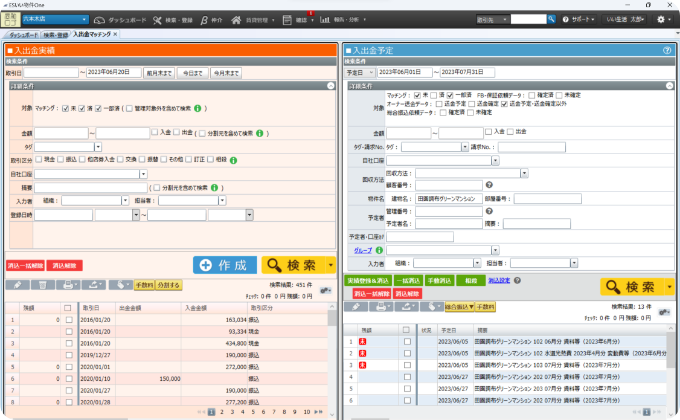
Task: Click the 今日まで button
Action: pos(193,73)
